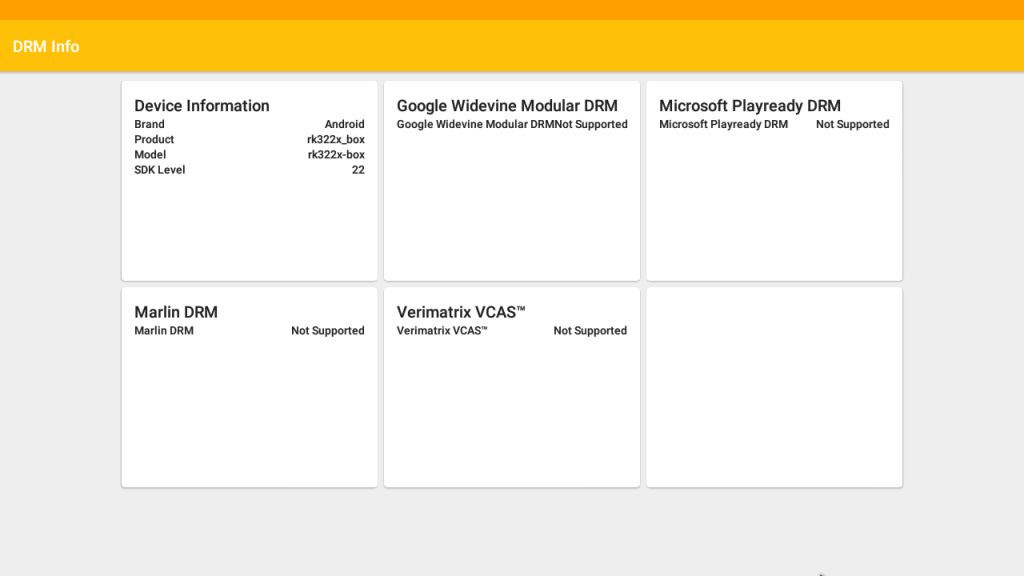Click Widevine's Not Supported status

591,124
